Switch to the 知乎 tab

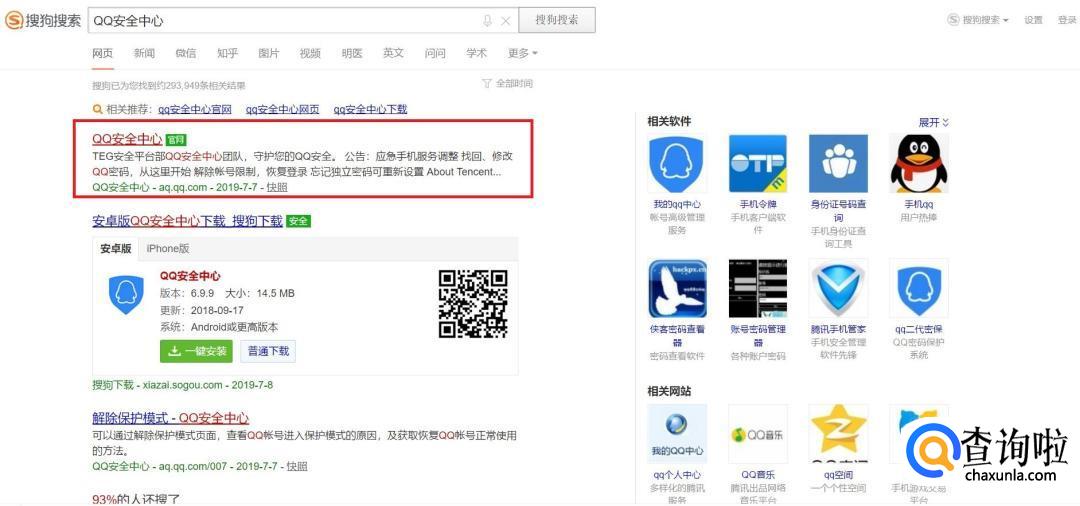[x=227, y=53]
